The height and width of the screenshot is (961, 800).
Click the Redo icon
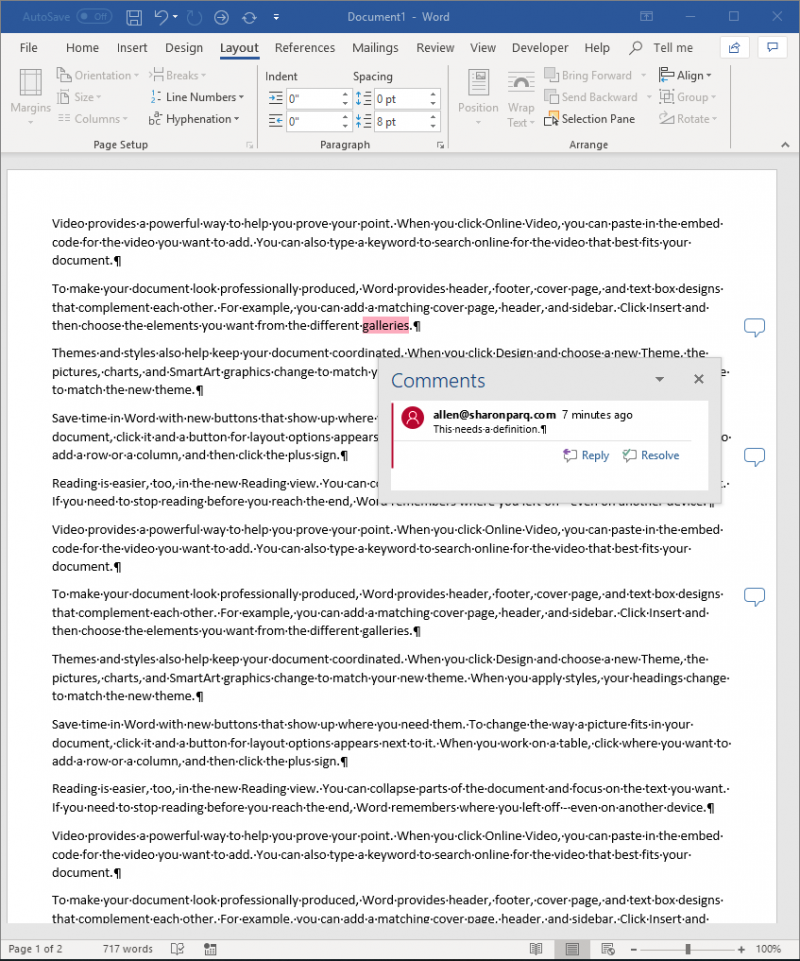(x=194, y=17)
